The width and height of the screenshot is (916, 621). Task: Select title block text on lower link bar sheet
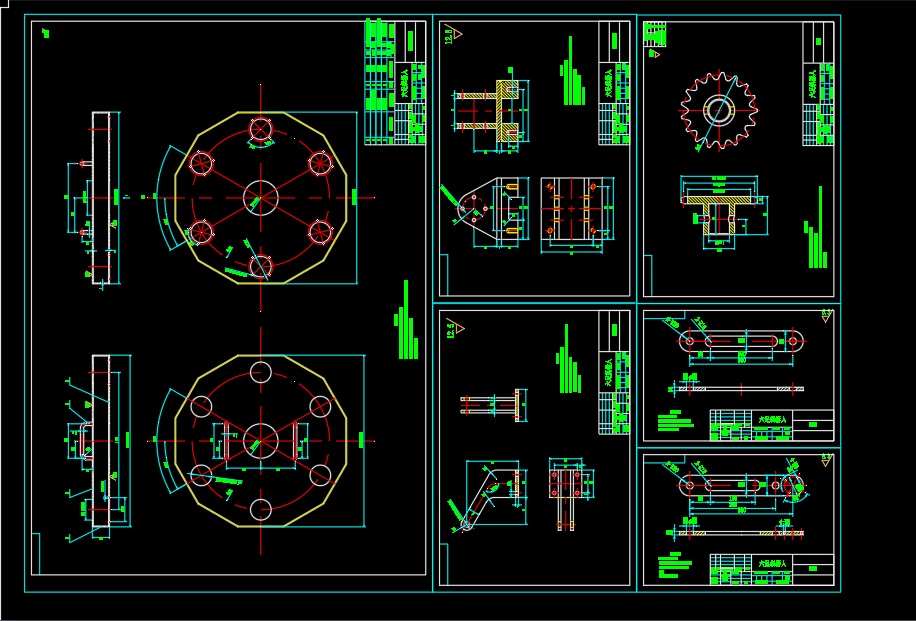click(x=773, y=564)
